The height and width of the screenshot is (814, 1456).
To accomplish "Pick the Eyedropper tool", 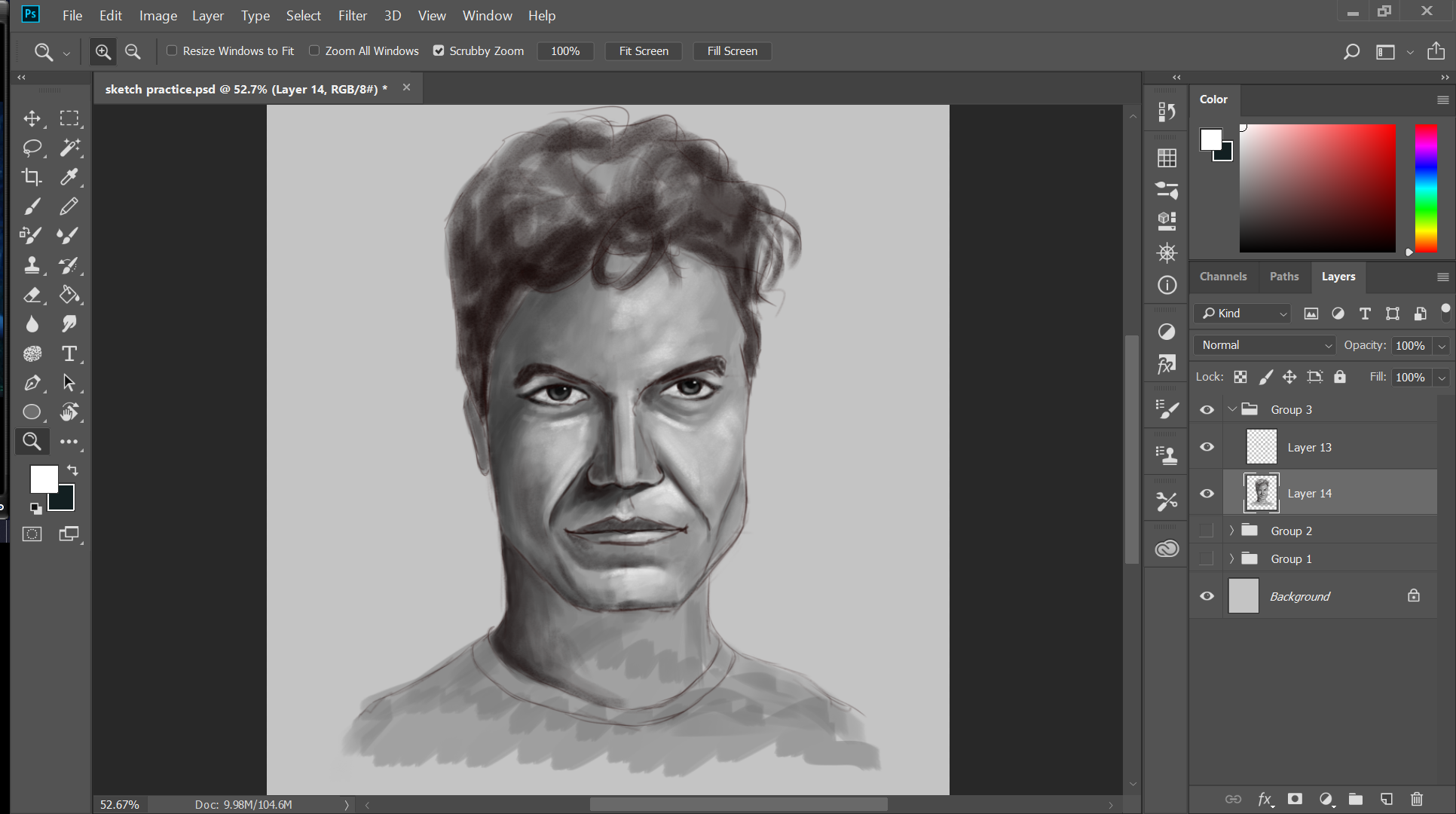I will click(x=69, y=177).
